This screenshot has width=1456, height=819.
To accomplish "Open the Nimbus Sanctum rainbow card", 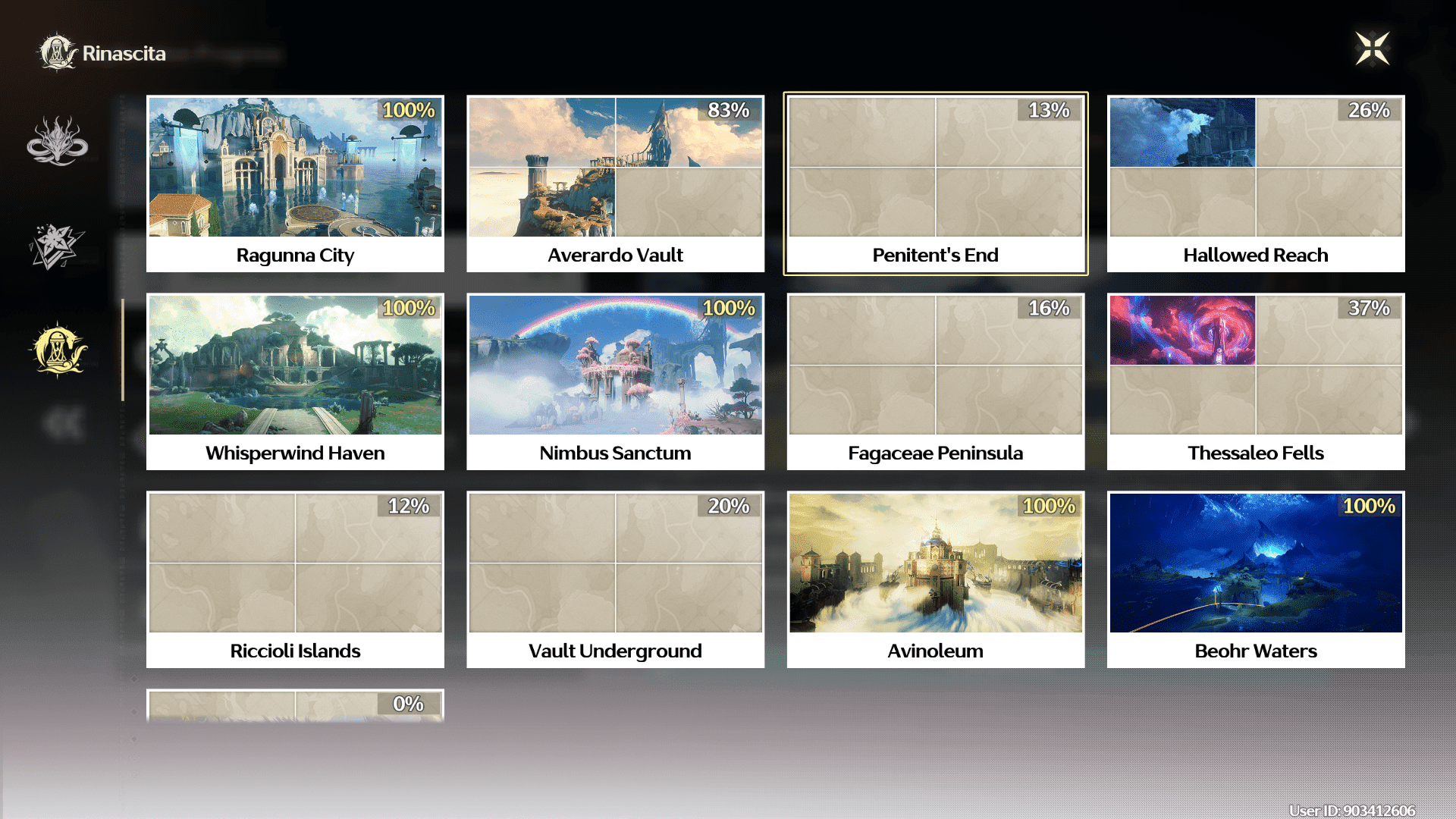I will coord(615,381).
